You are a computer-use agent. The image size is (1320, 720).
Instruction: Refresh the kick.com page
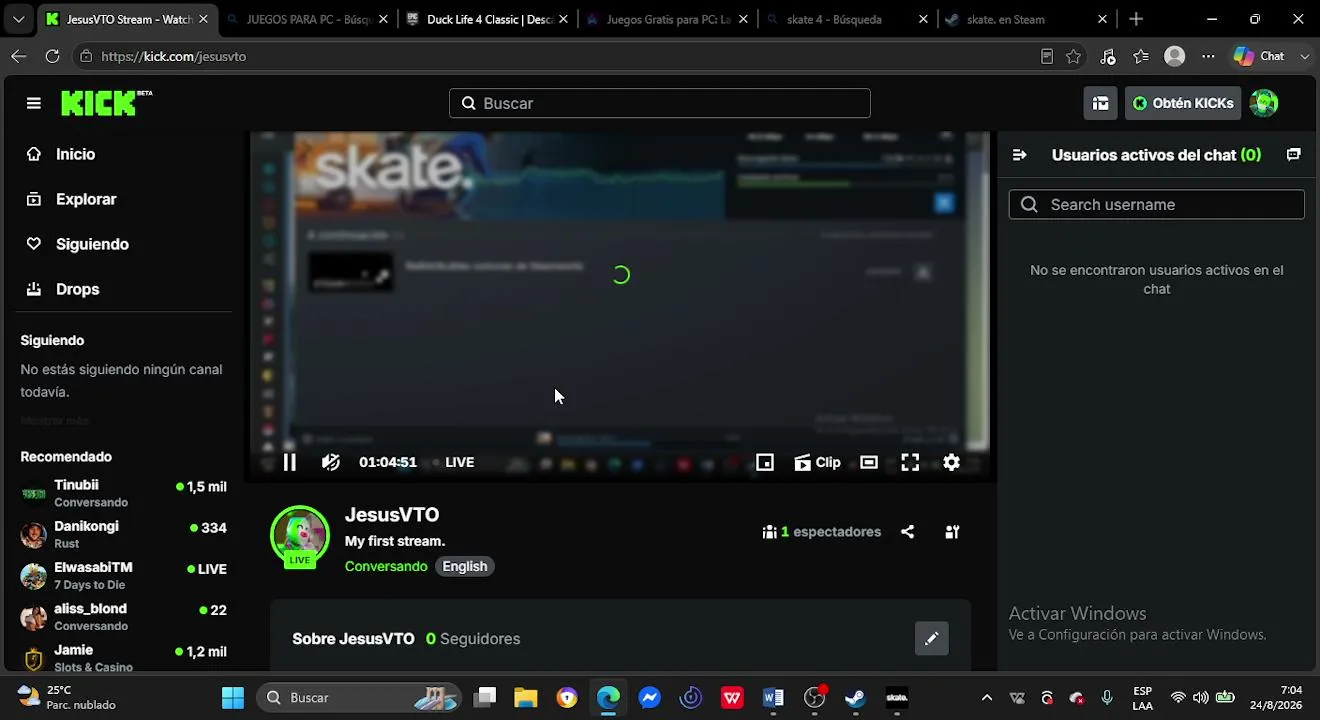pos(52,56)
